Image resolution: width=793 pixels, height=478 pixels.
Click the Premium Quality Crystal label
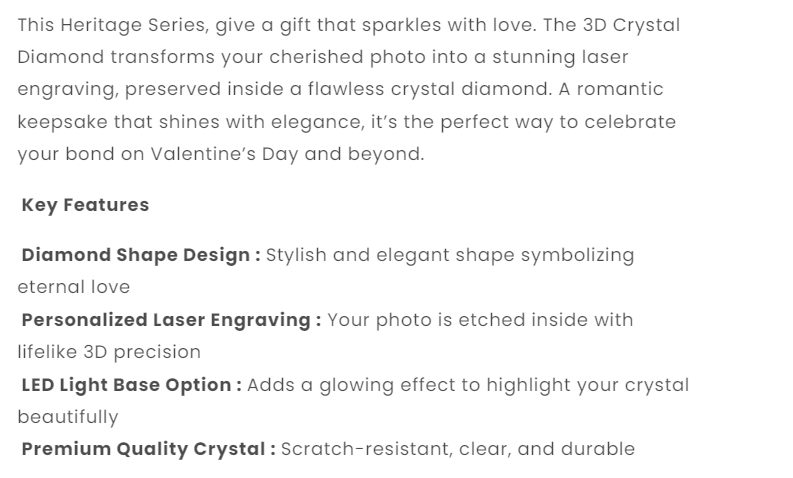(x=148, y=449)
